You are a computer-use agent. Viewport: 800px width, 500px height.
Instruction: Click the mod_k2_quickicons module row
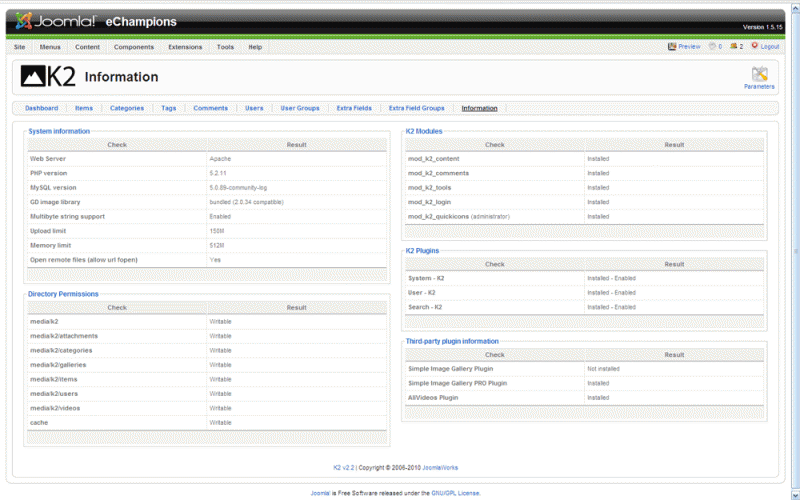click(x=584, y=216)
